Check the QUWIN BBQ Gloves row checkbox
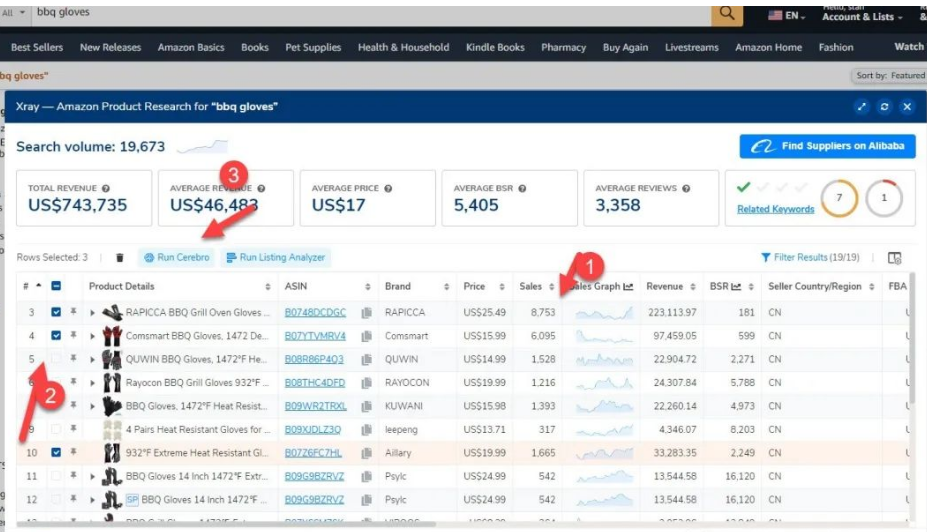This screenshot has height=532, width=927. tap(56, 358)
